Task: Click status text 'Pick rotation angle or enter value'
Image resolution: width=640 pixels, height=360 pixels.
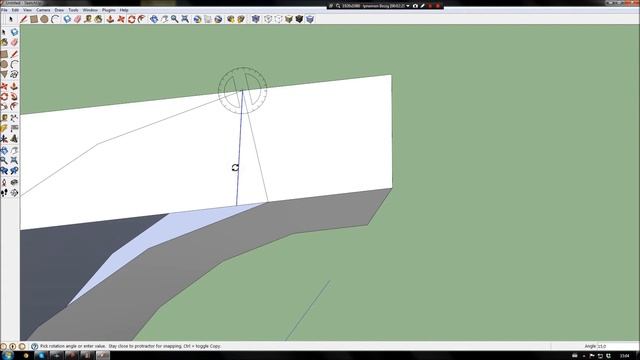Action: click(x=73, y=346)
